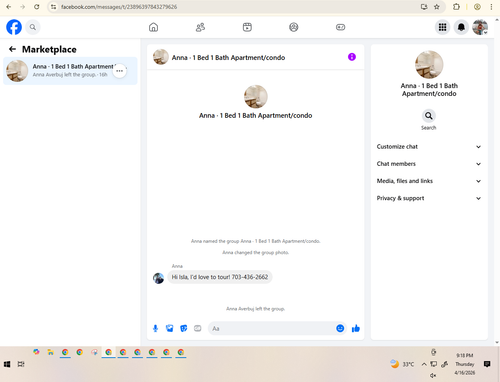
Task: Go to the Home feed tab icon
Action: click(x=153, y=27)
